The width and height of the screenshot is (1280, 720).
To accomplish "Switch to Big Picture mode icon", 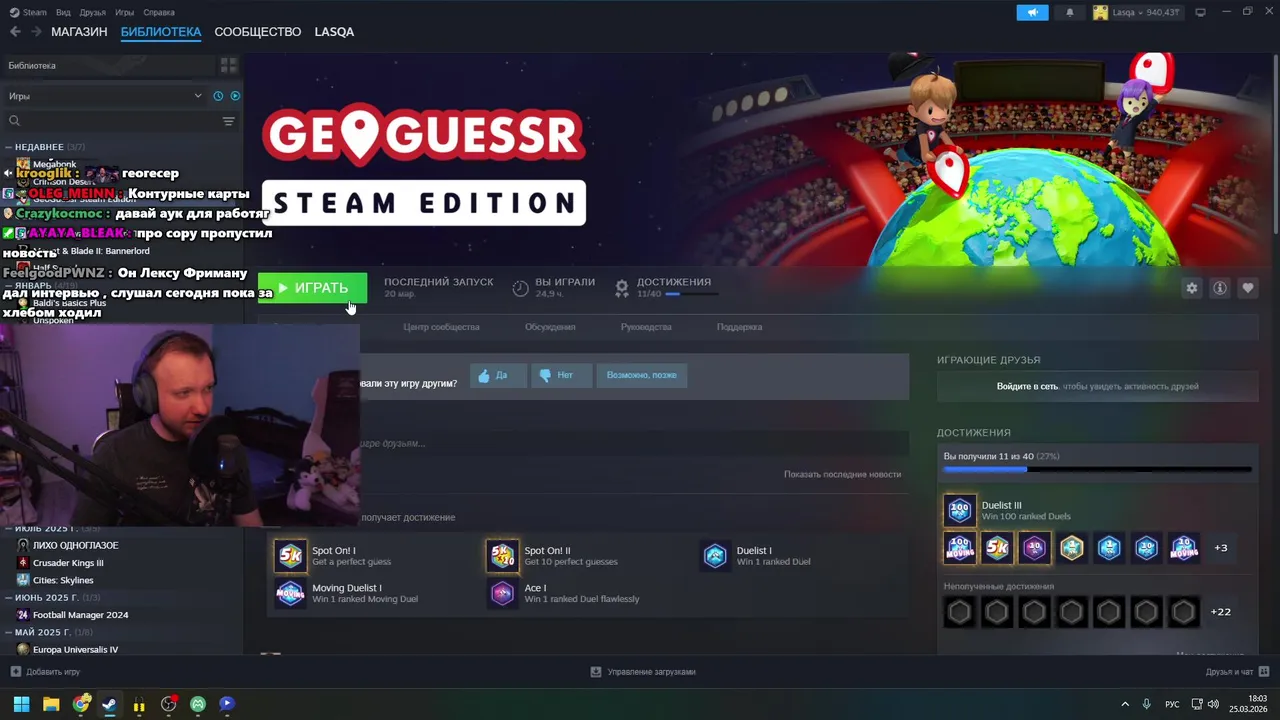I will point(1201,12).
